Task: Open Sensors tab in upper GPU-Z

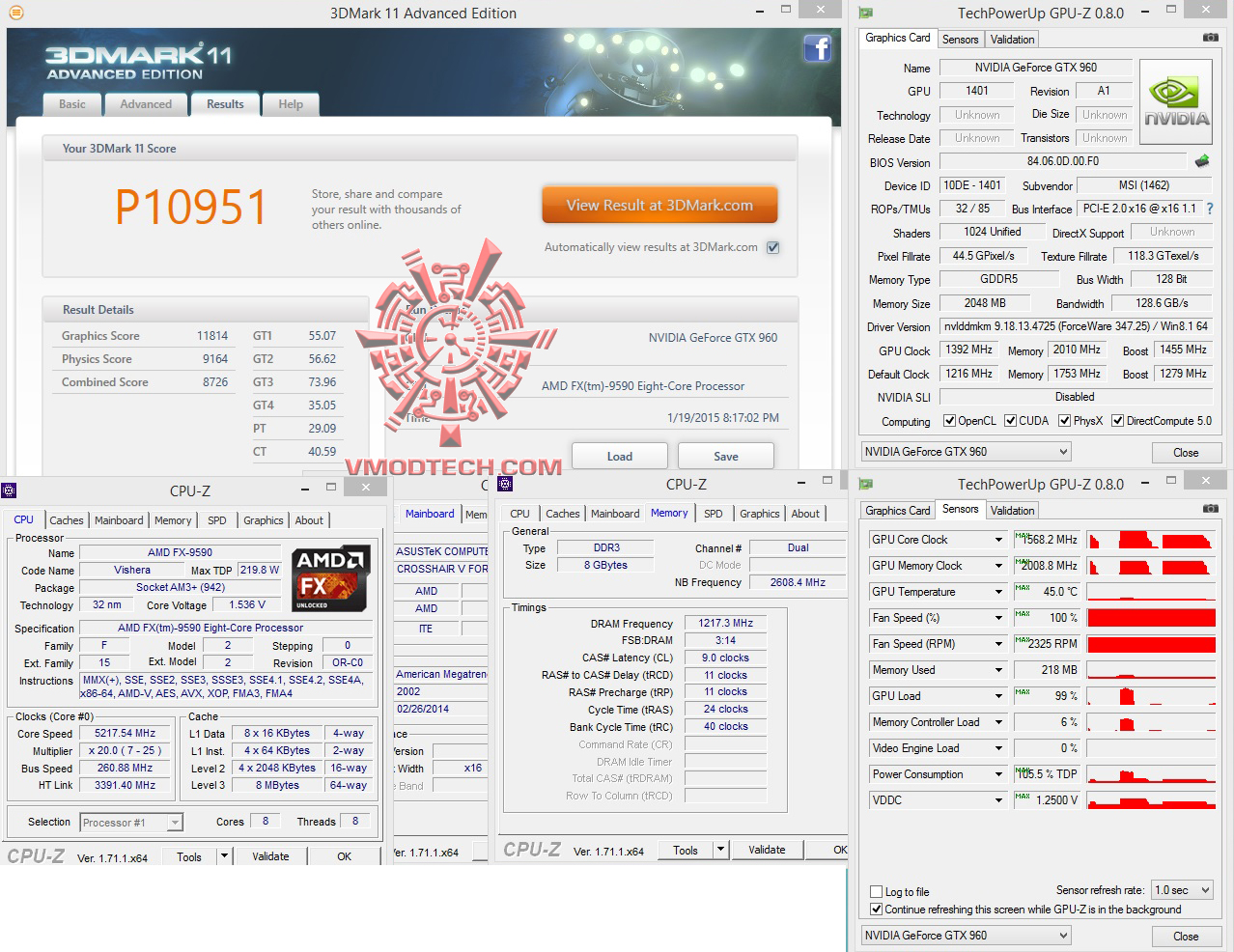Action: tap(961, 40)
